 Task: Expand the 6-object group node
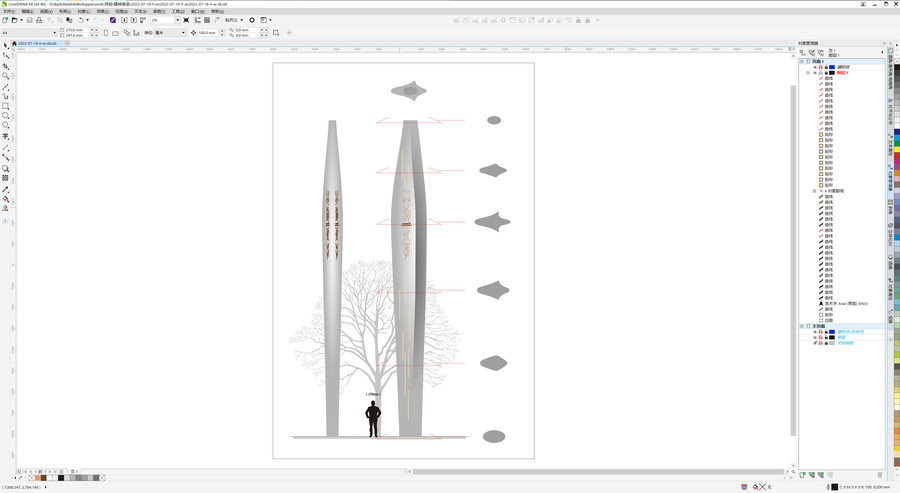point(814,191)
